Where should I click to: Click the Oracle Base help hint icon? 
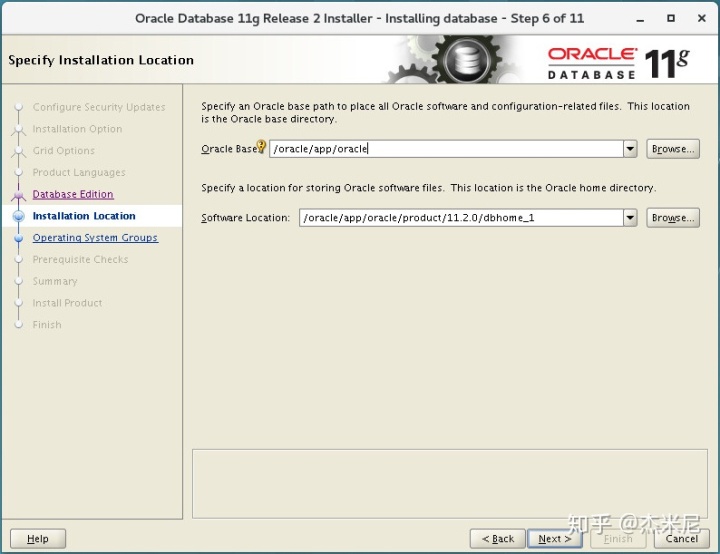[261, 147]
